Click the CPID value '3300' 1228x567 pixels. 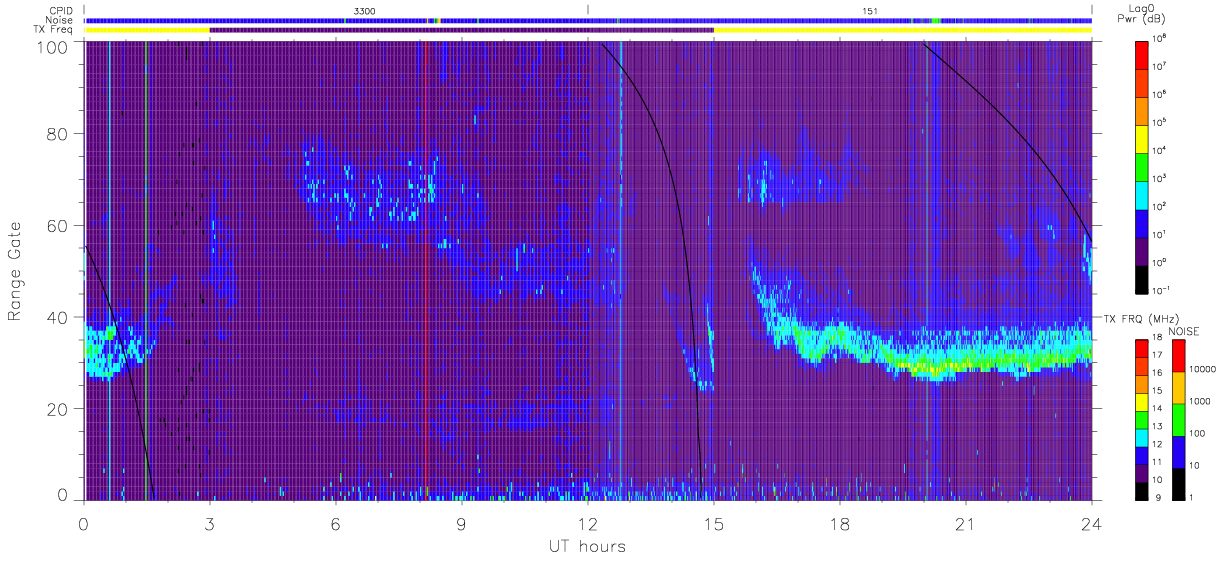pos(365,10)
